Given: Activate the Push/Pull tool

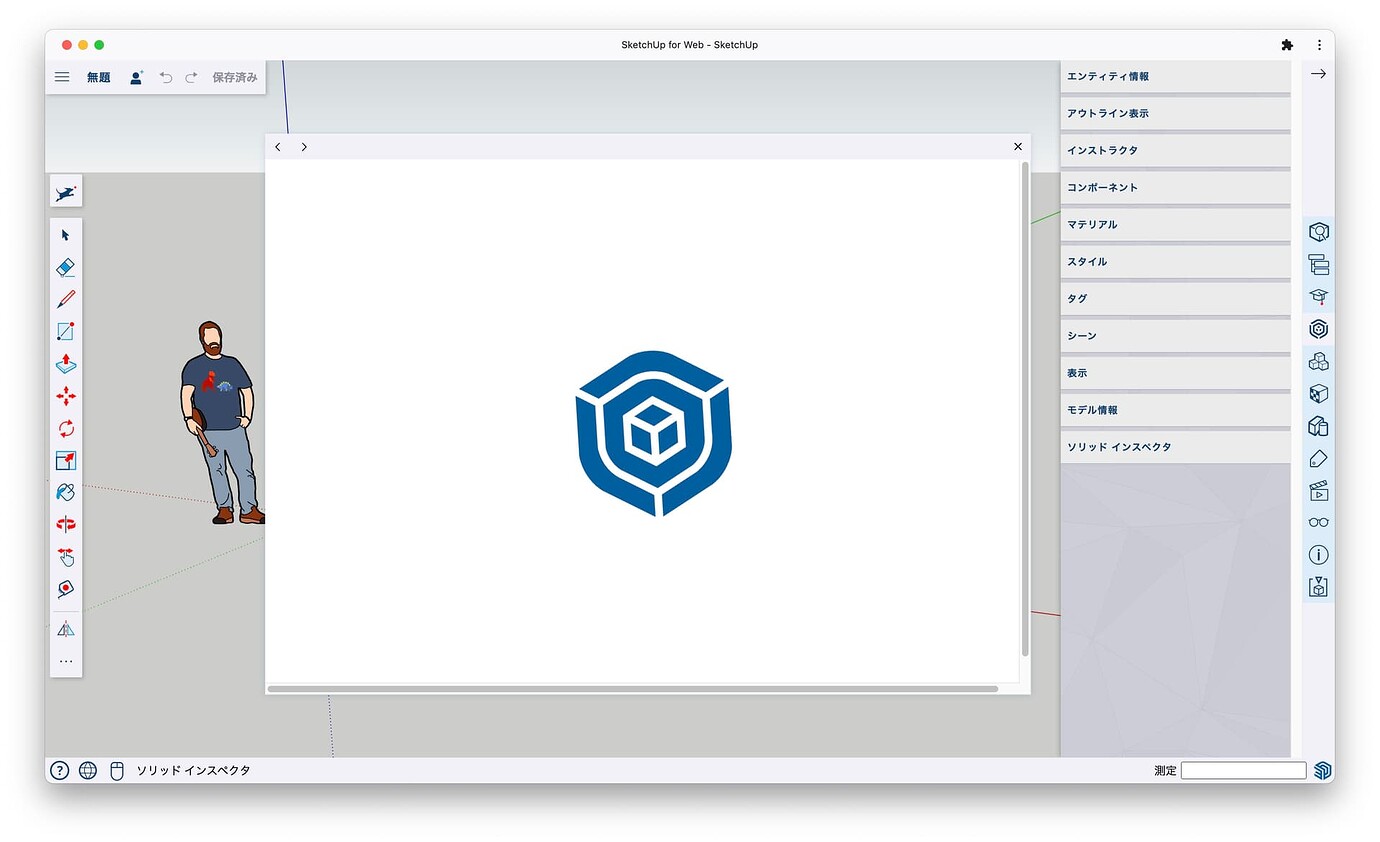Looking at the screenshot, I should point(65,364).
